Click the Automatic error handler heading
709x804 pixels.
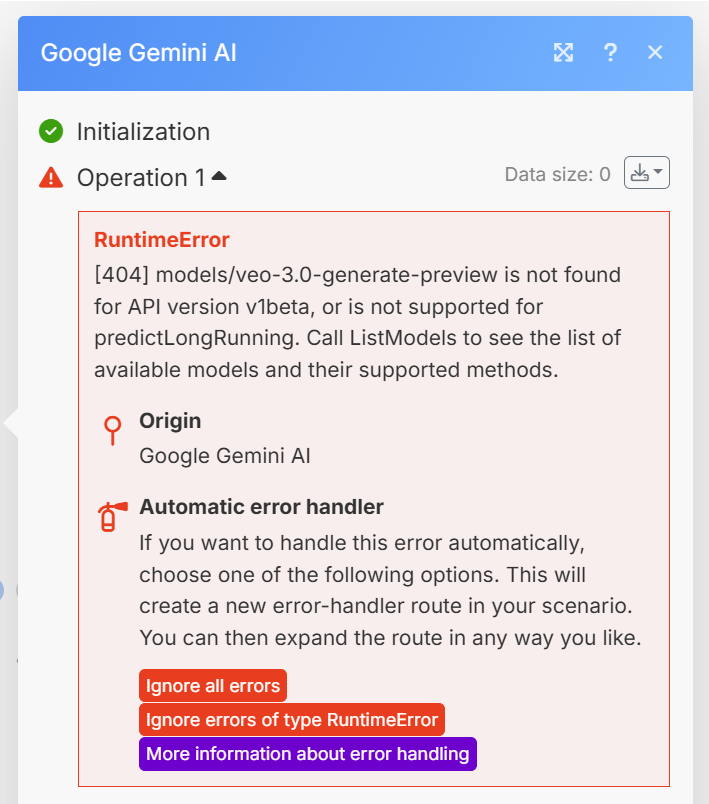point(261,507)
